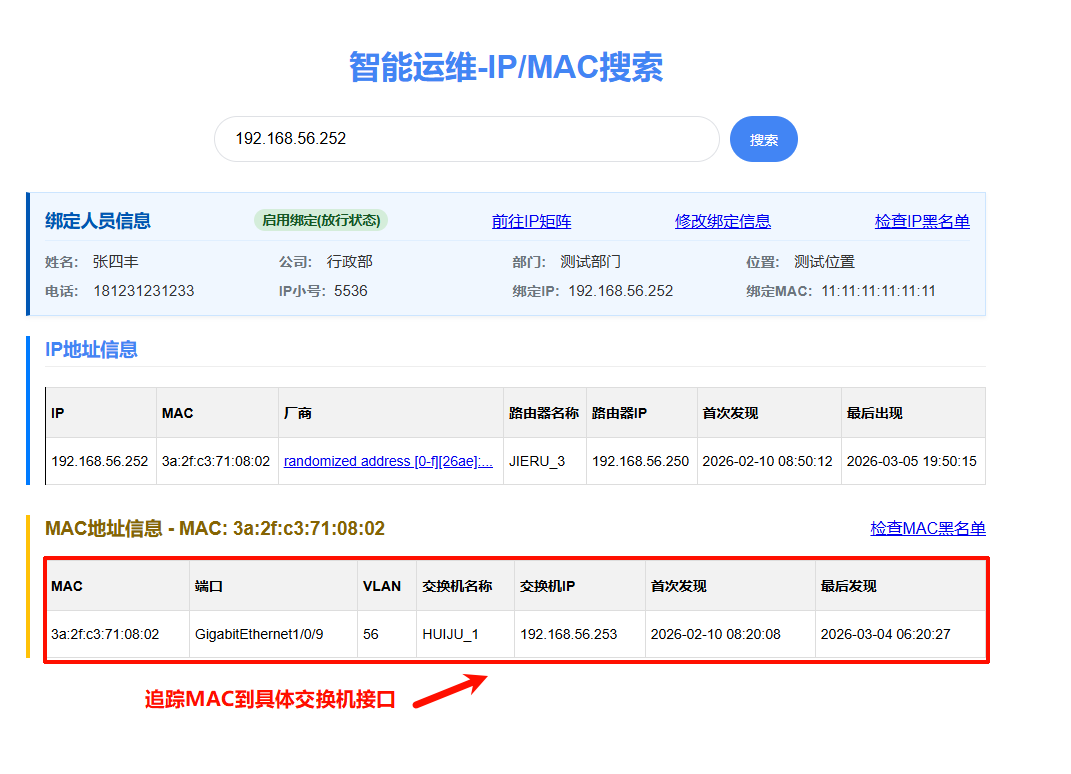
Task: Click the IP/MAC search input field
Action: tap(466, 139)
